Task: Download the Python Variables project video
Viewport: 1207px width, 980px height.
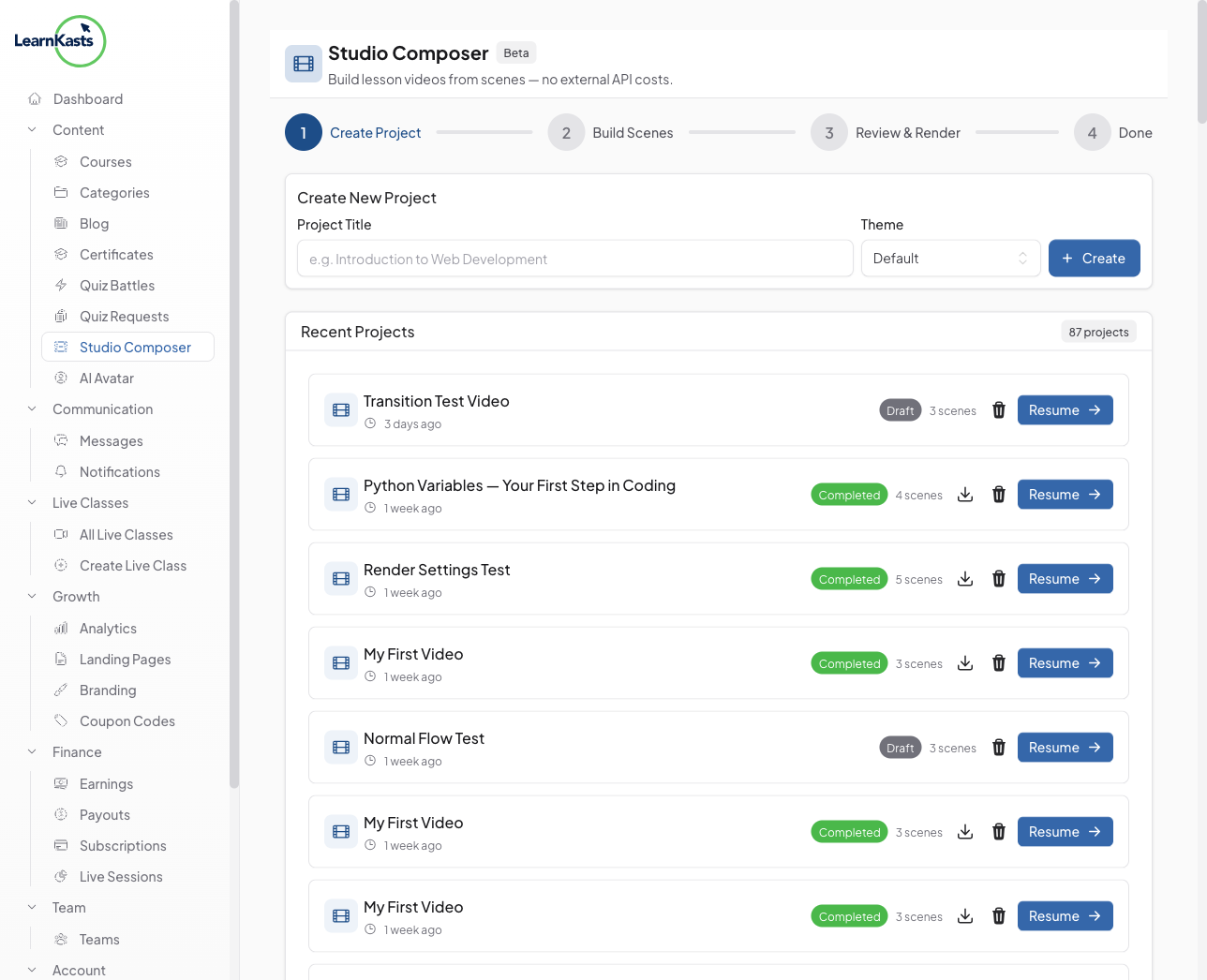Action: click(x=965, y=495)
